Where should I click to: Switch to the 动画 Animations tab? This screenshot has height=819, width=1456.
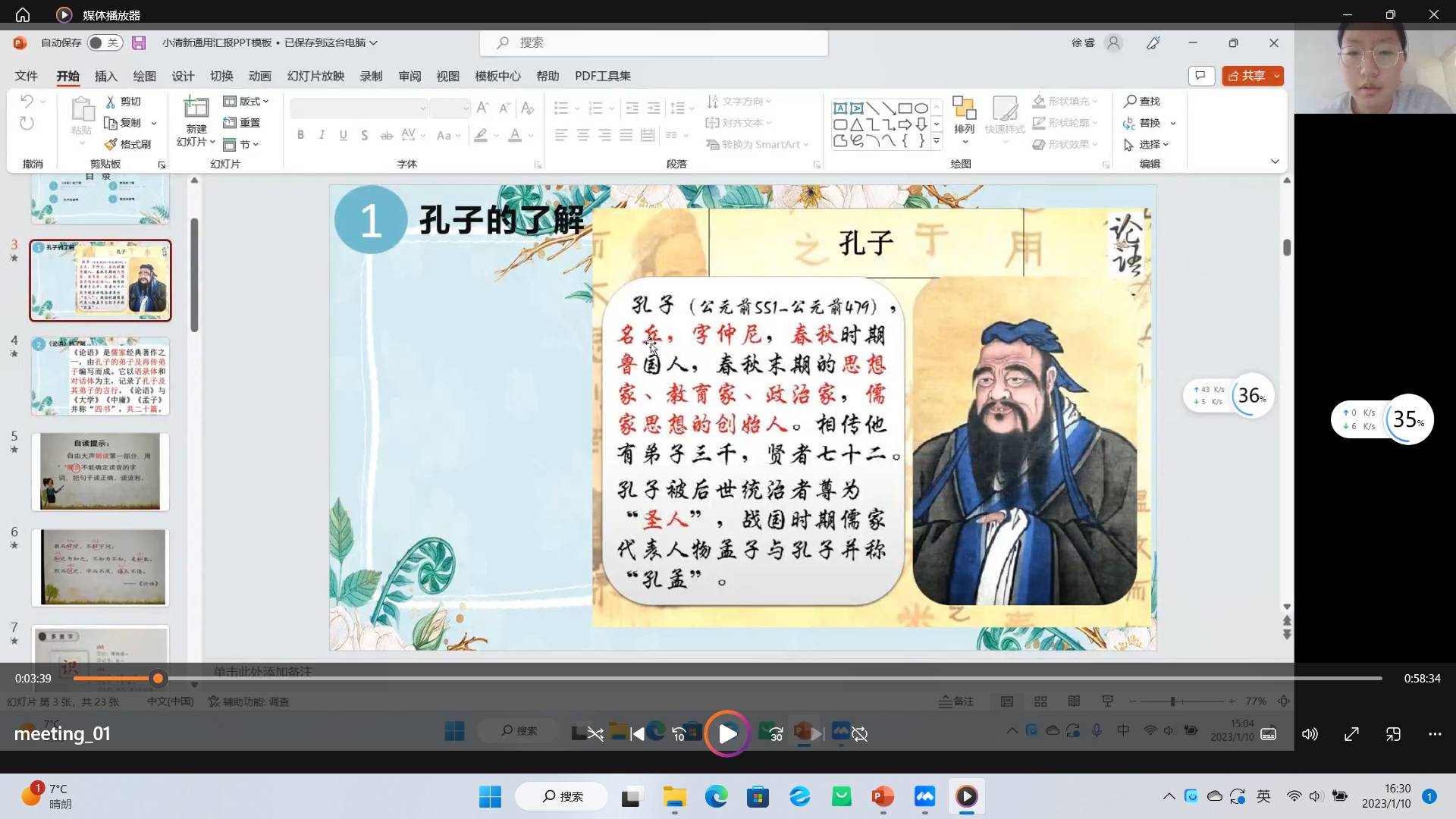pyautogui.click(x=259, y=76)
